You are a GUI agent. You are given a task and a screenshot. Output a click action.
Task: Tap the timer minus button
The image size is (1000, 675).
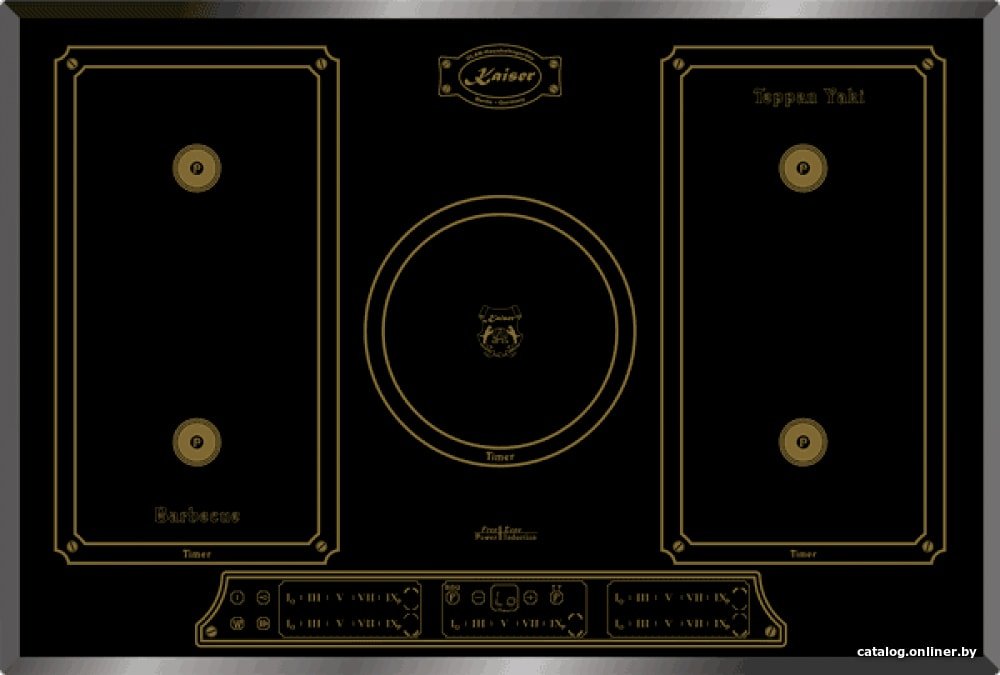click(478, 598)
